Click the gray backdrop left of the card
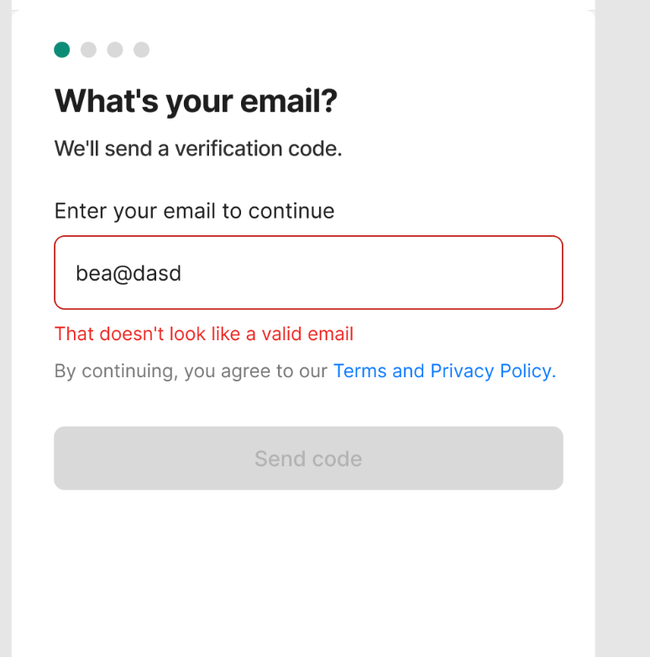 (x=5, y=328)
